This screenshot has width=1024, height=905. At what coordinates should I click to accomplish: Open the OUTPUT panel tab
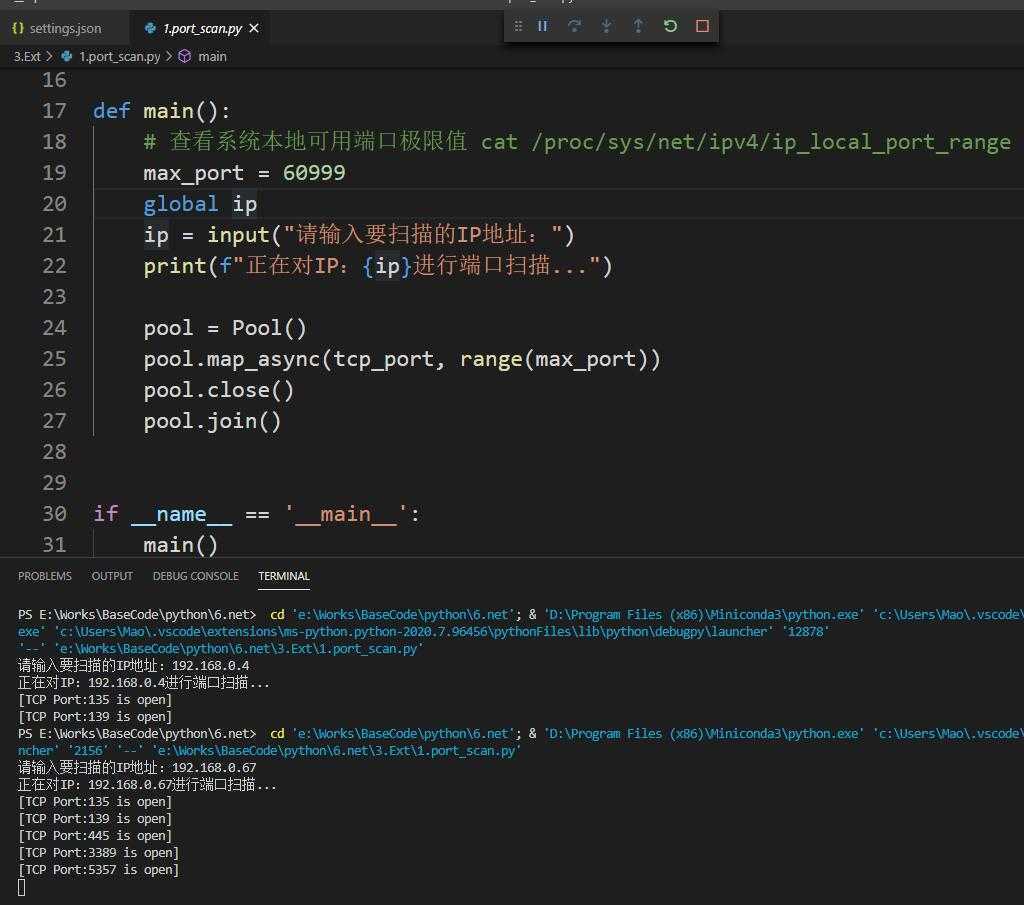pos(112,576)
